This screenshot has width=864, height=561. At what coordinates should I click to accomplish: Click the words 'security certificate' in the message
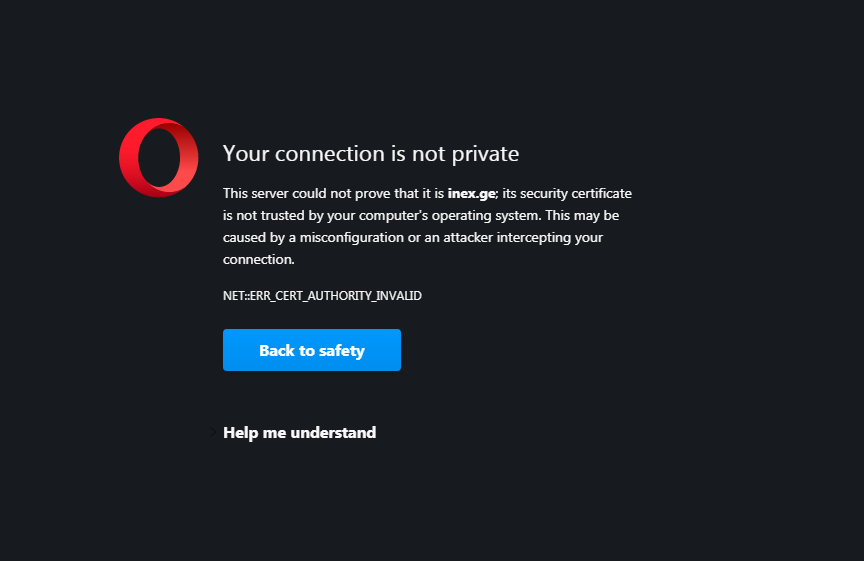[x=576, y=193]
